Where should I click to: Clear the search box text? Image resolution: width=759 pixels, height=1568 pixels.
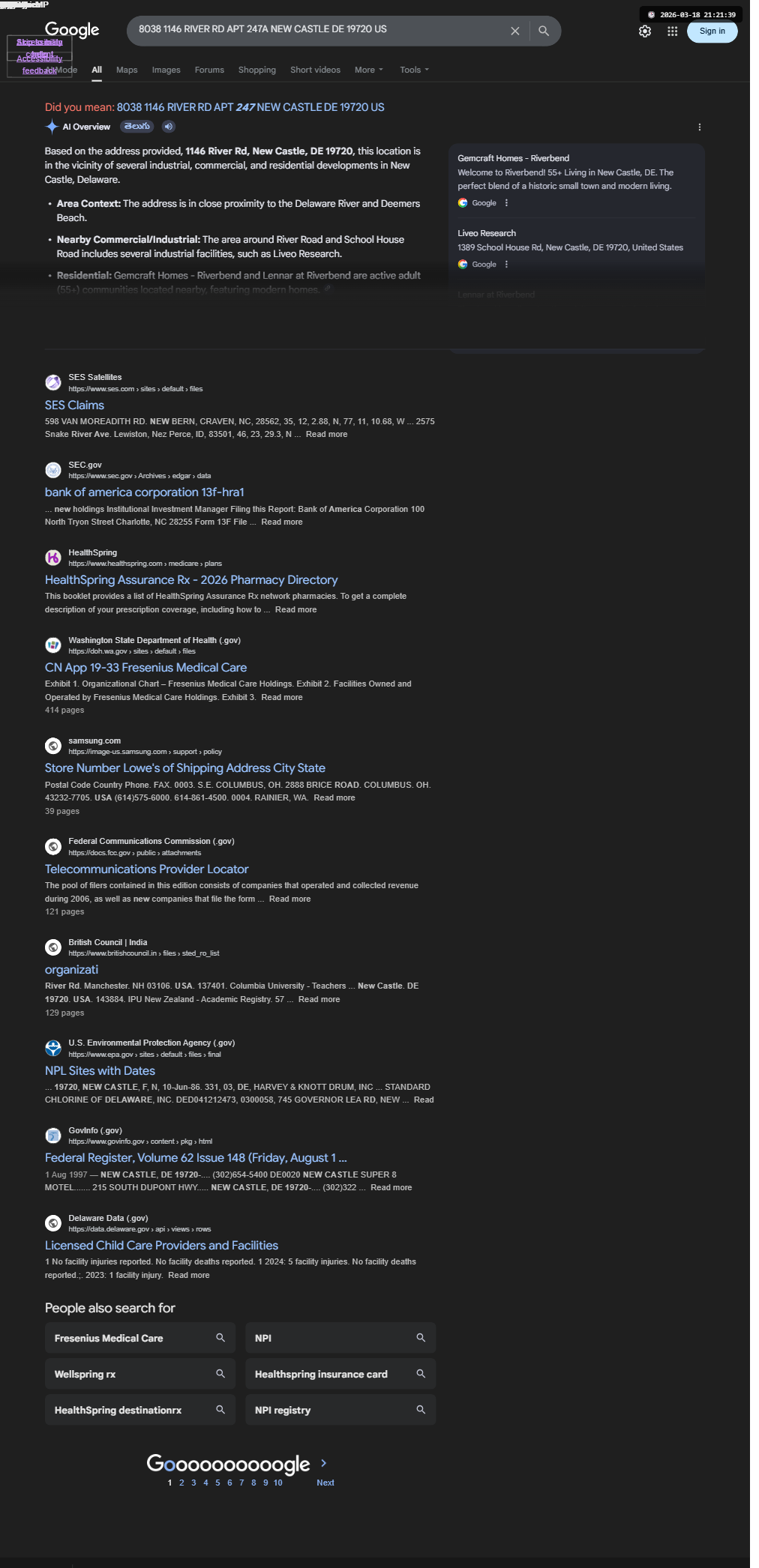[x=514, y=31]
